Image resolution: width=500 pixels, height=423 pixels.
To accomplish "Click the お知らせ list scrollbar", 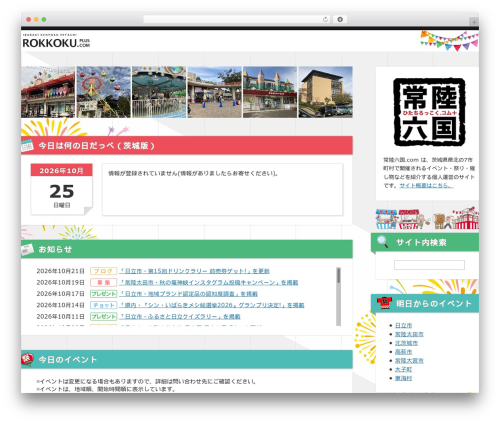I will [x=338, y=296].
